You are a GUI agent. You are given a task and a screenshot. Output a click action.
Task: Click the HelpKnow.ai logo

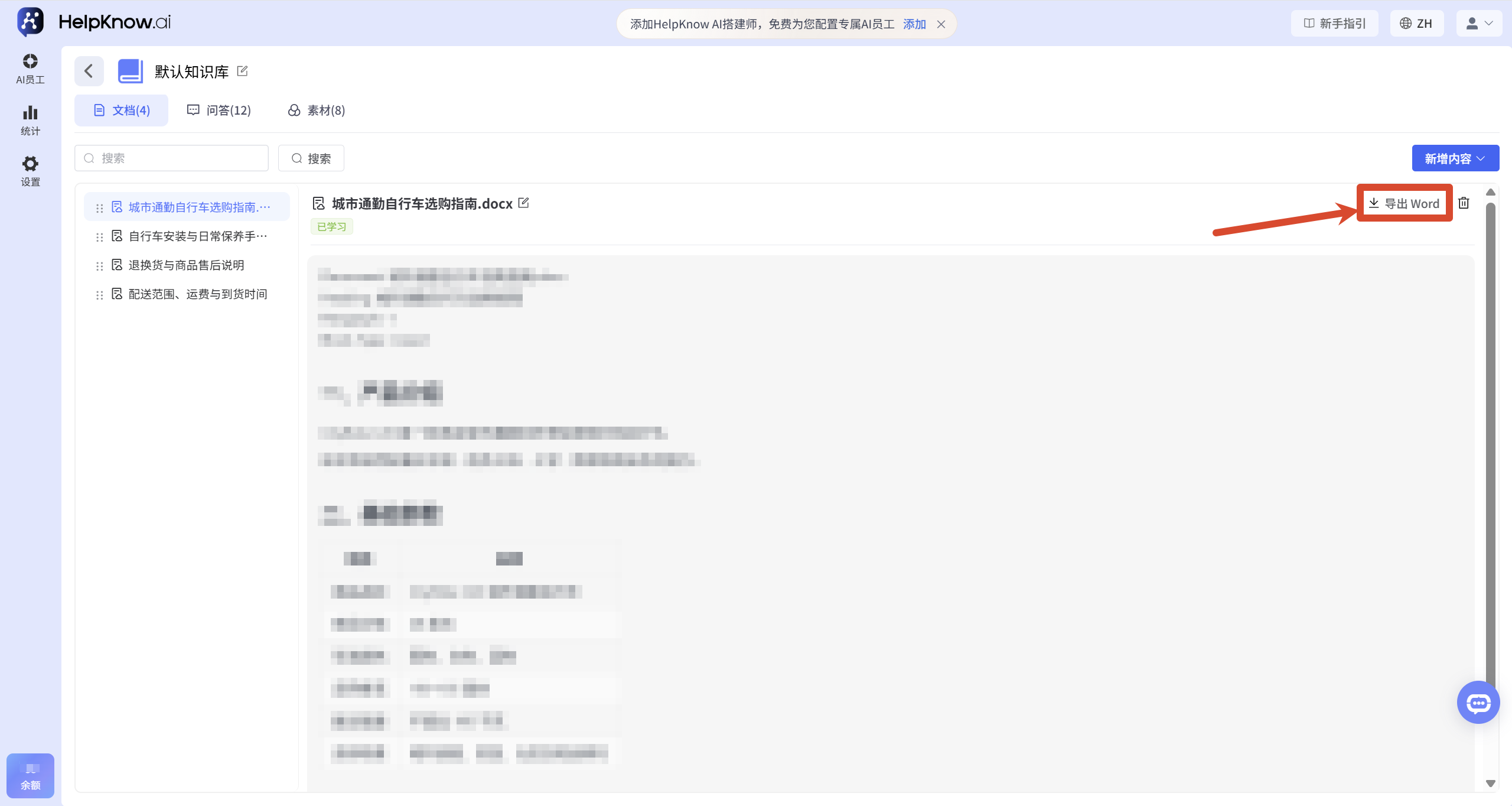pyautogui.click(x=94, y=22)
